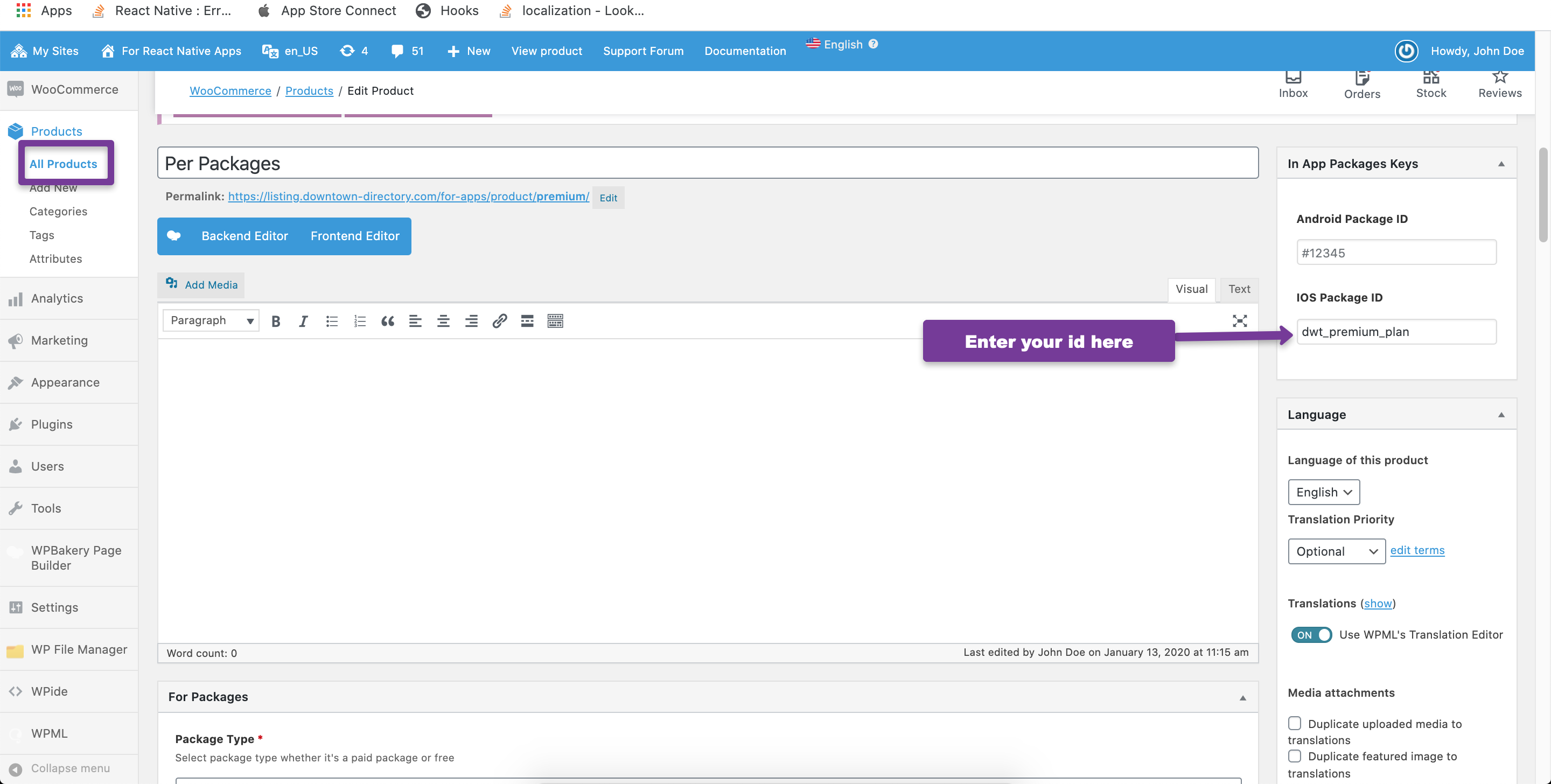Screen dimensions: 1551x784
Task: Open the Paragraph format dropdown
Action: pos(211,320)
